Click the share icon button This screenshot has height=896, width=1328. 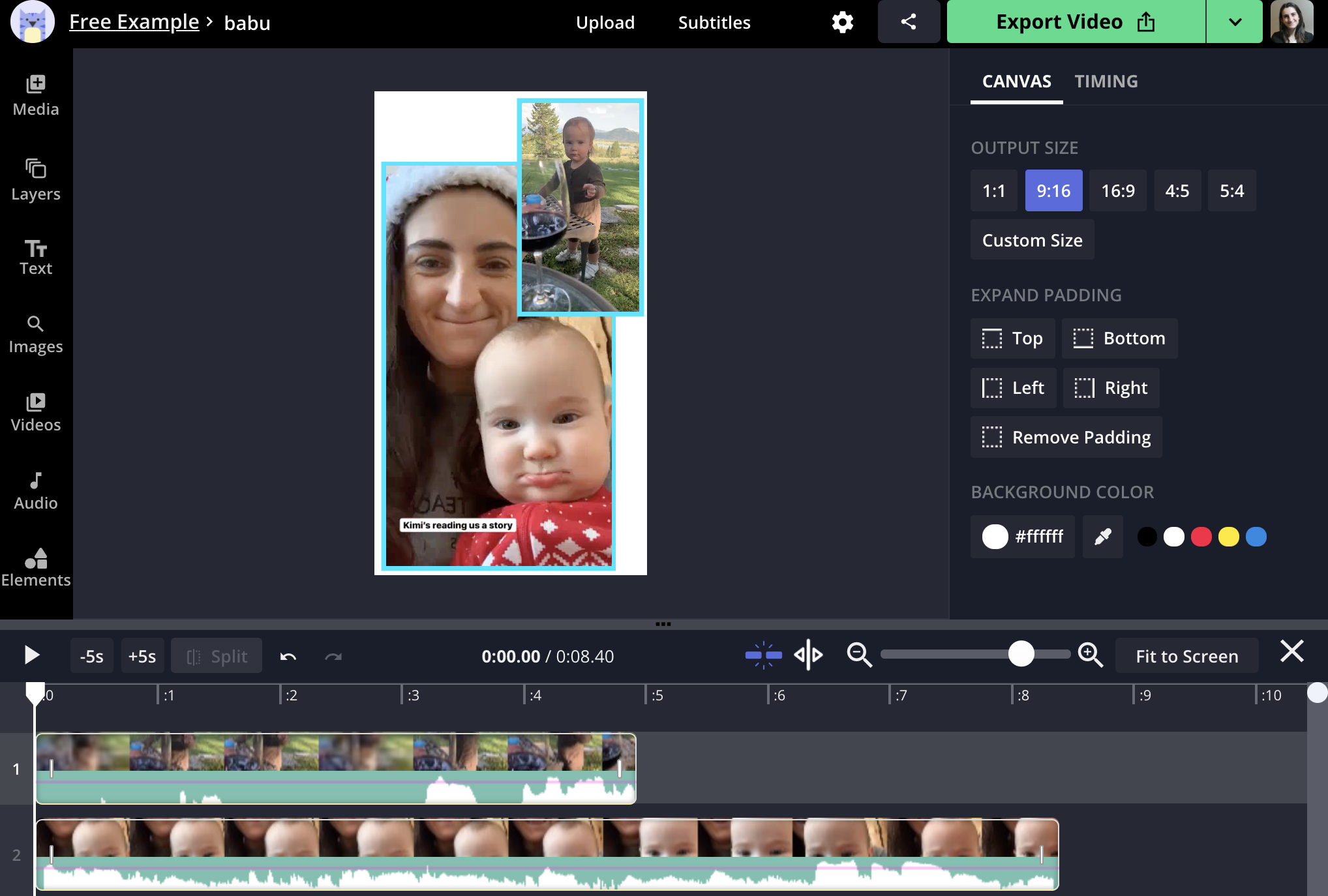[x=908, y=22]
